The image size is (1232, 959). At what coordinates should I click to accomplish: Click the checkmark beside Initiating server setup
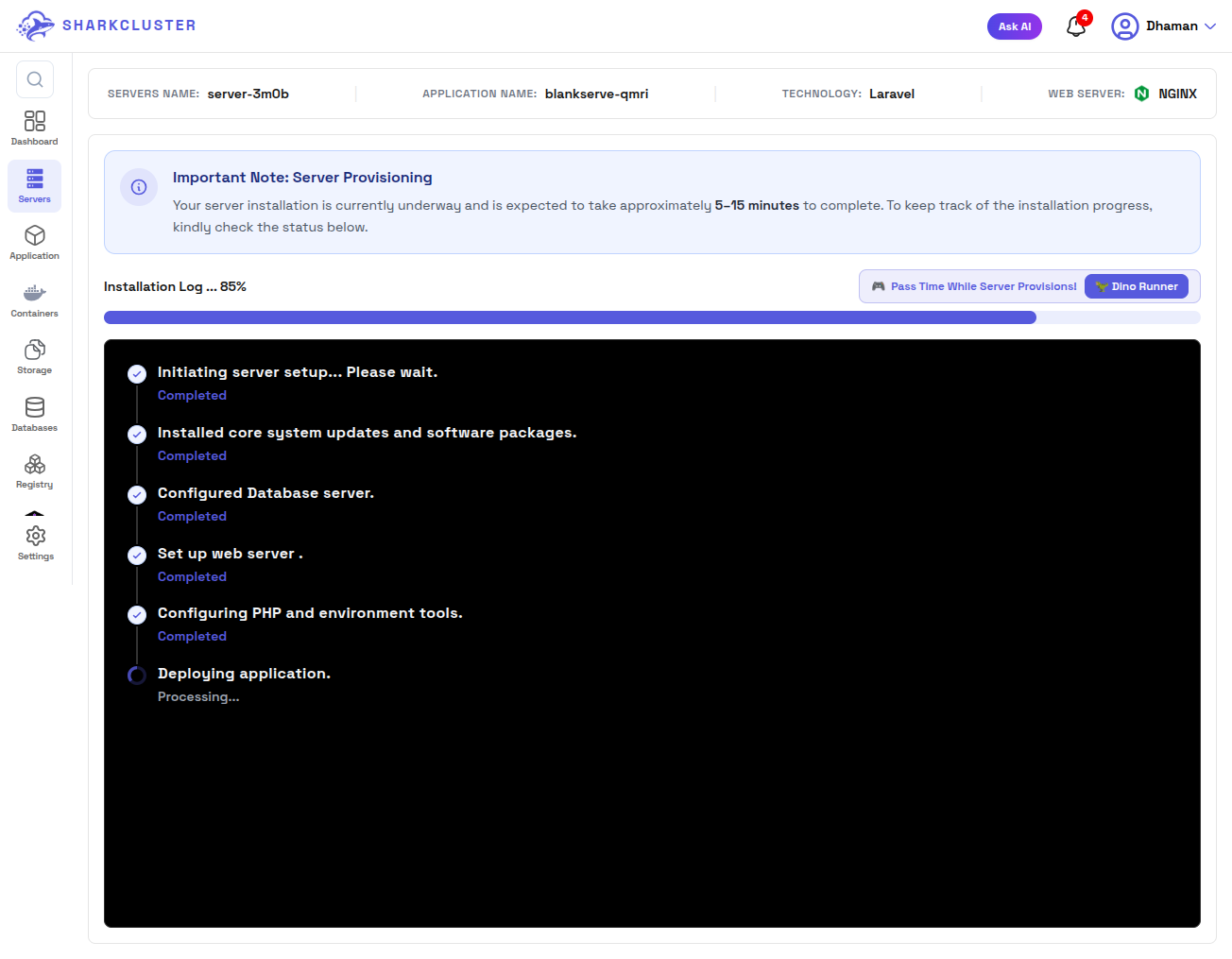(x=137, y=373)
